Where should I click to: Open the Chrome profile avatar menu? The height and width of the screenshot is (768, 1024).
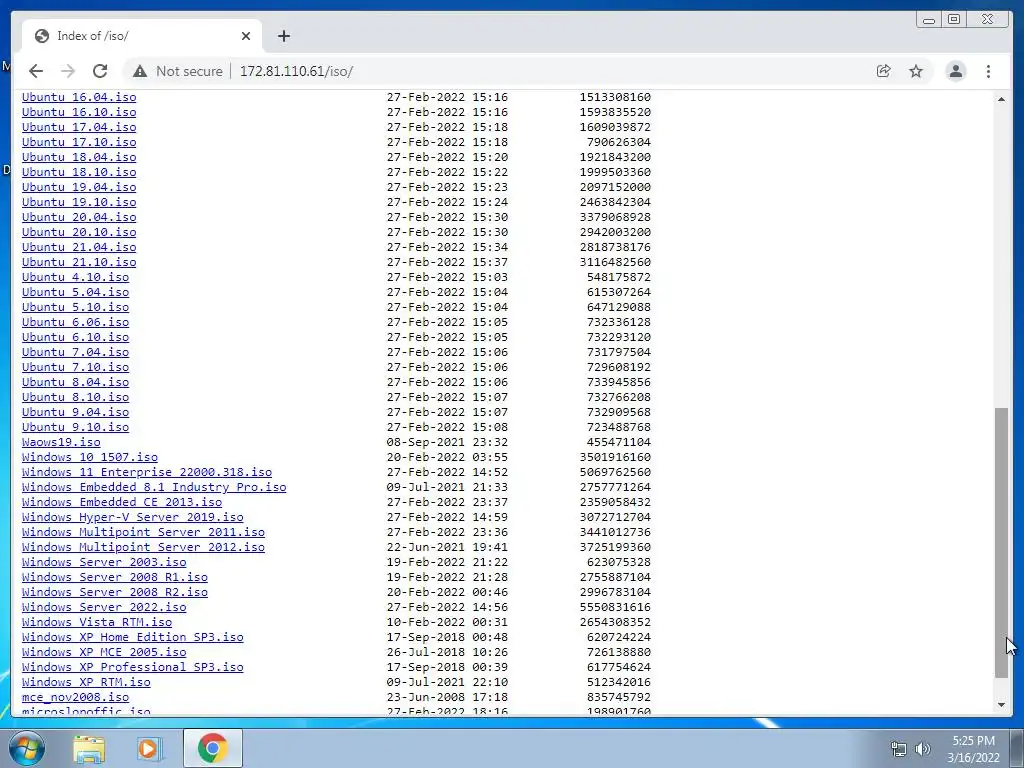coord(955,71)
